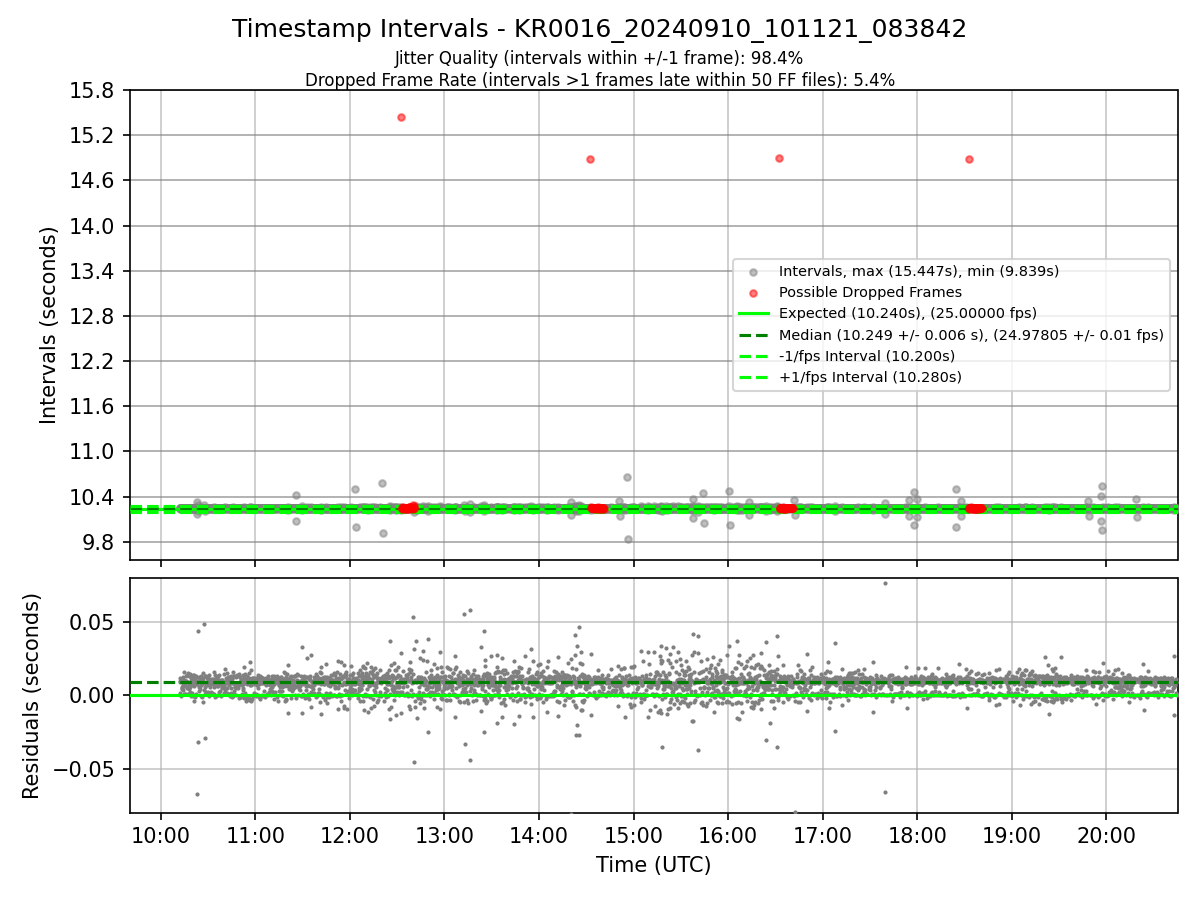Click the gray interval point near 9.8 s at 15:00
Viewport: 1200px width, 900px height.
tap(628, 539)
